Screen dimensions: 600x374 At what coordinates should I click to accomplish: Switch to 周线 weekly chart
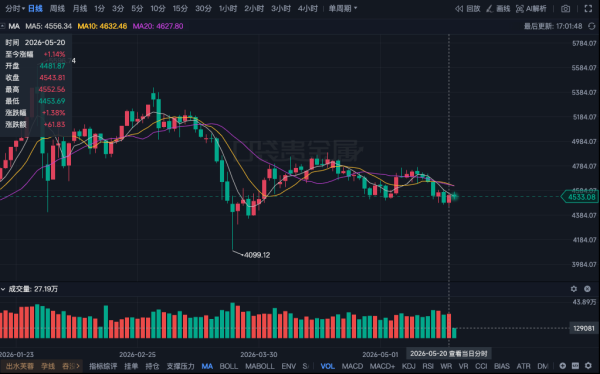pyautogui.click(x=57, y=8)
